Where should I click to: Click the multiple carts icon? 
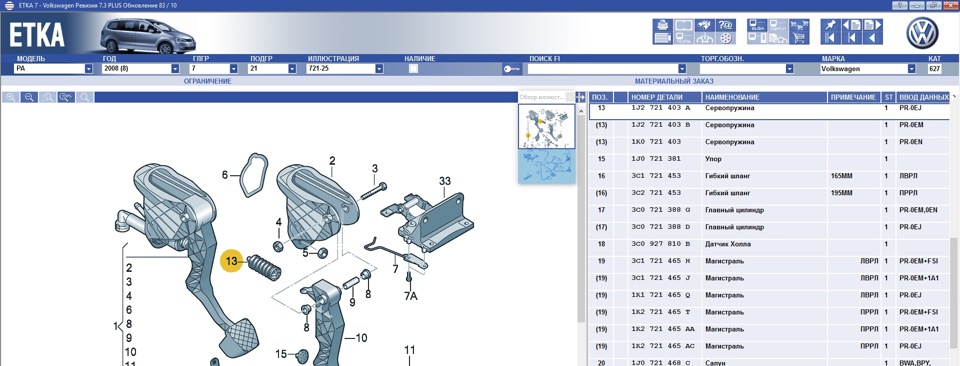tap(798, 25)
